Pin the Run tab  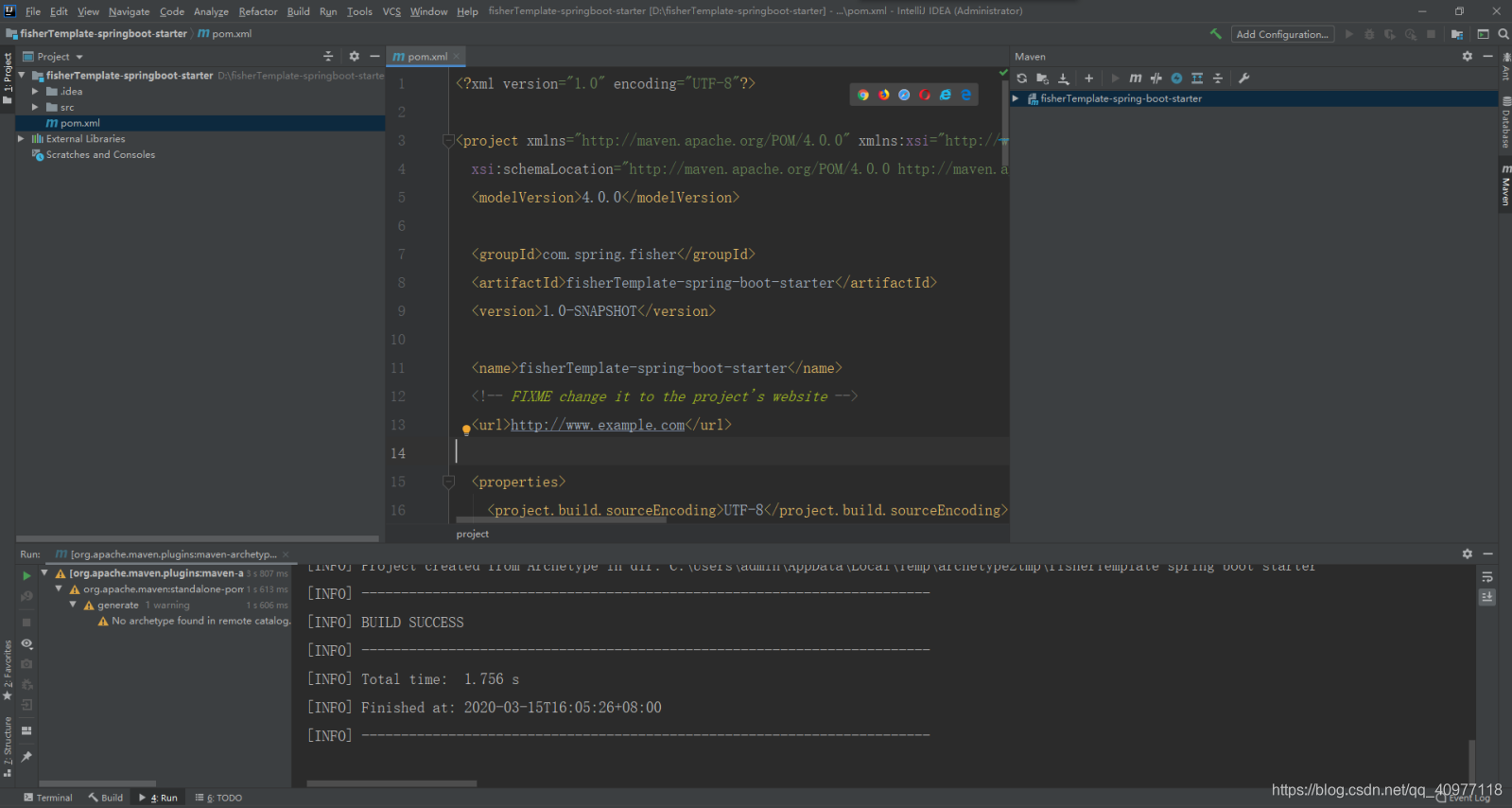26,756
